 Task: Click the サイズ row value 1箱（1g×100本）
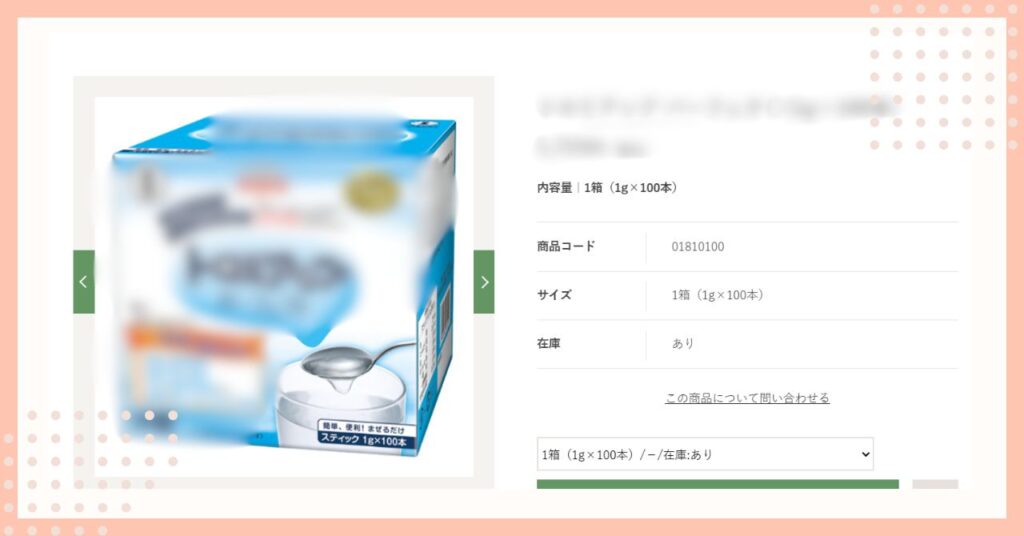click(718, 295)
